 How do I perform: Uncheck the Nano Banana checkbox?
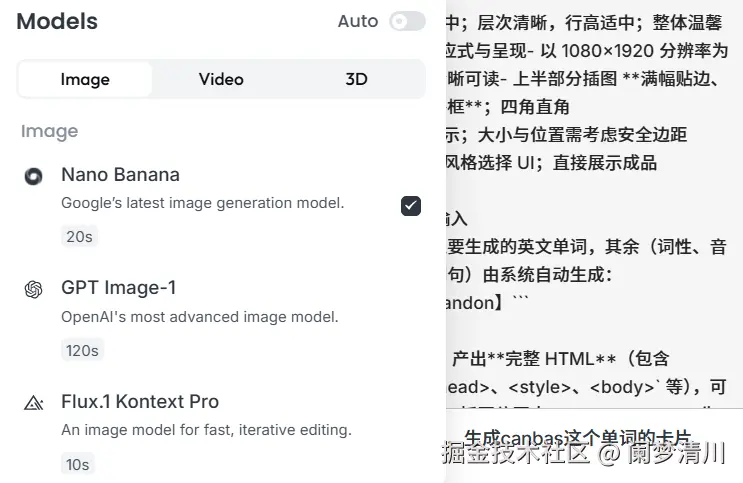pos(410,206)
